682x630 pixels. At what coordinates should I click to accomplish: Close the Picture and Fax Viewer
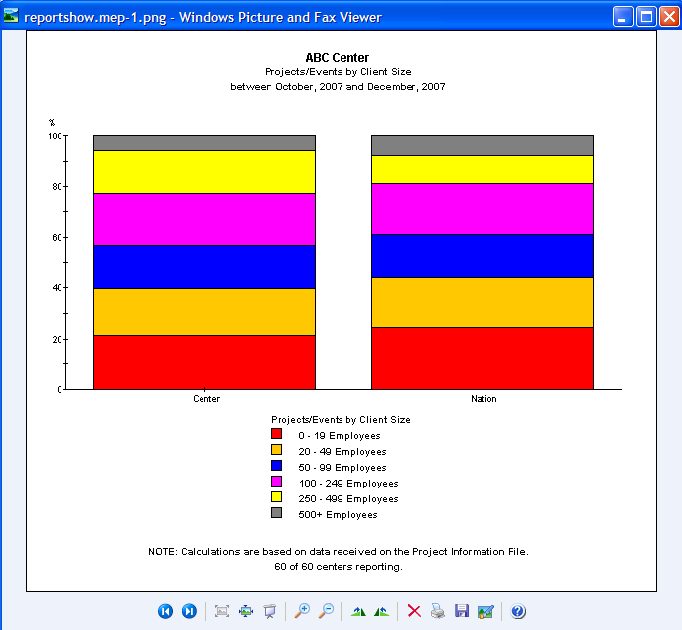click(669, 17)
